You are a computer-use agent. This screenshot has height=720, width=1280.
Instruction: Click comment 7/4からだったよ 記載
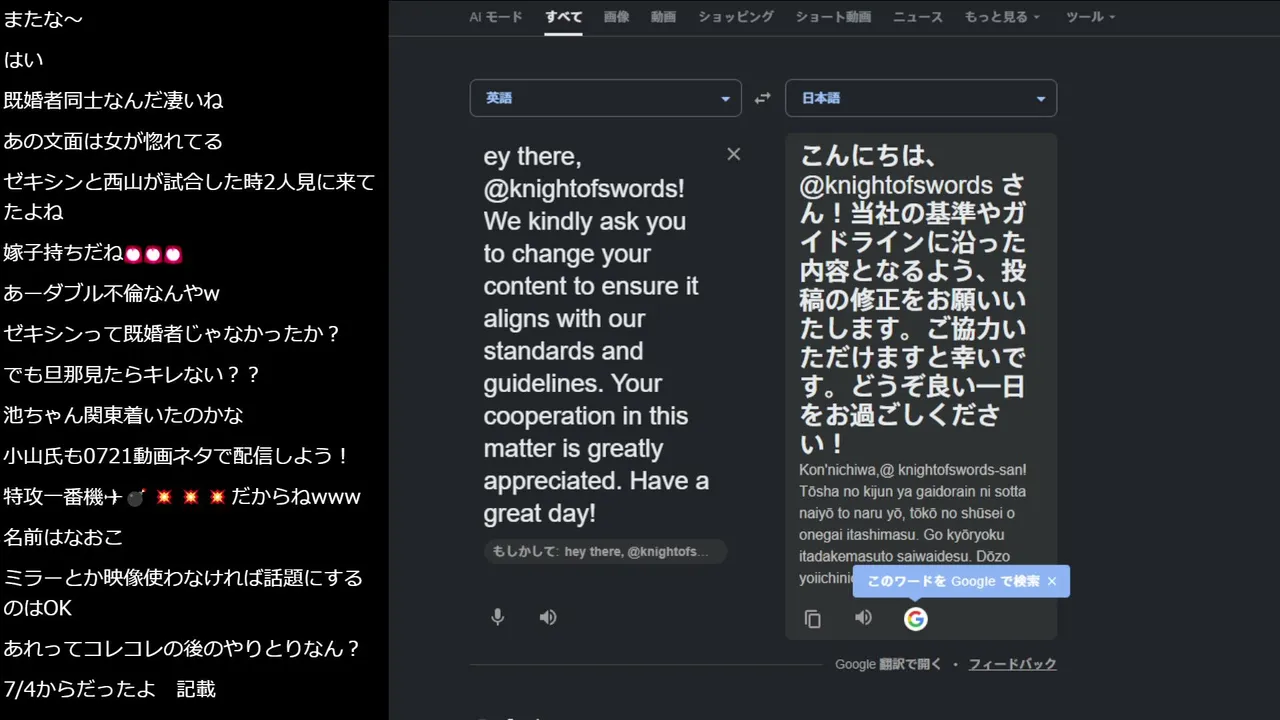tap(109, 689)
